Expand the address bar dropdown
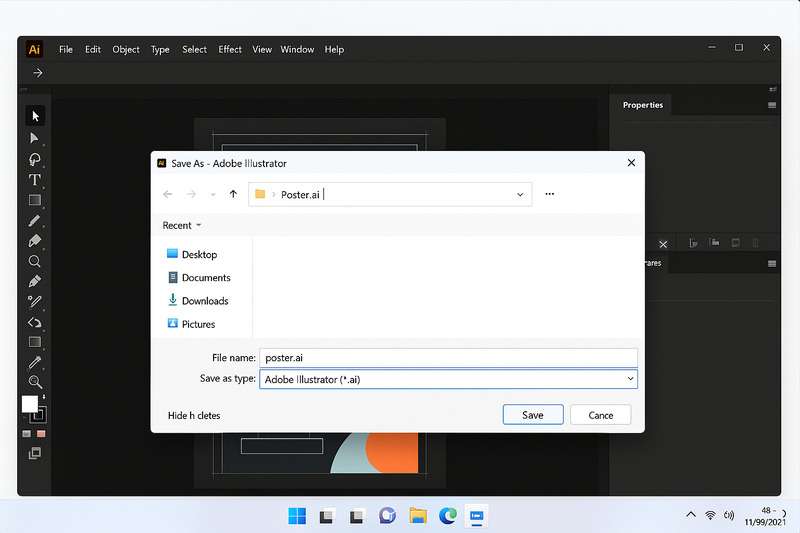800x533 pixels. click(520, 194)
